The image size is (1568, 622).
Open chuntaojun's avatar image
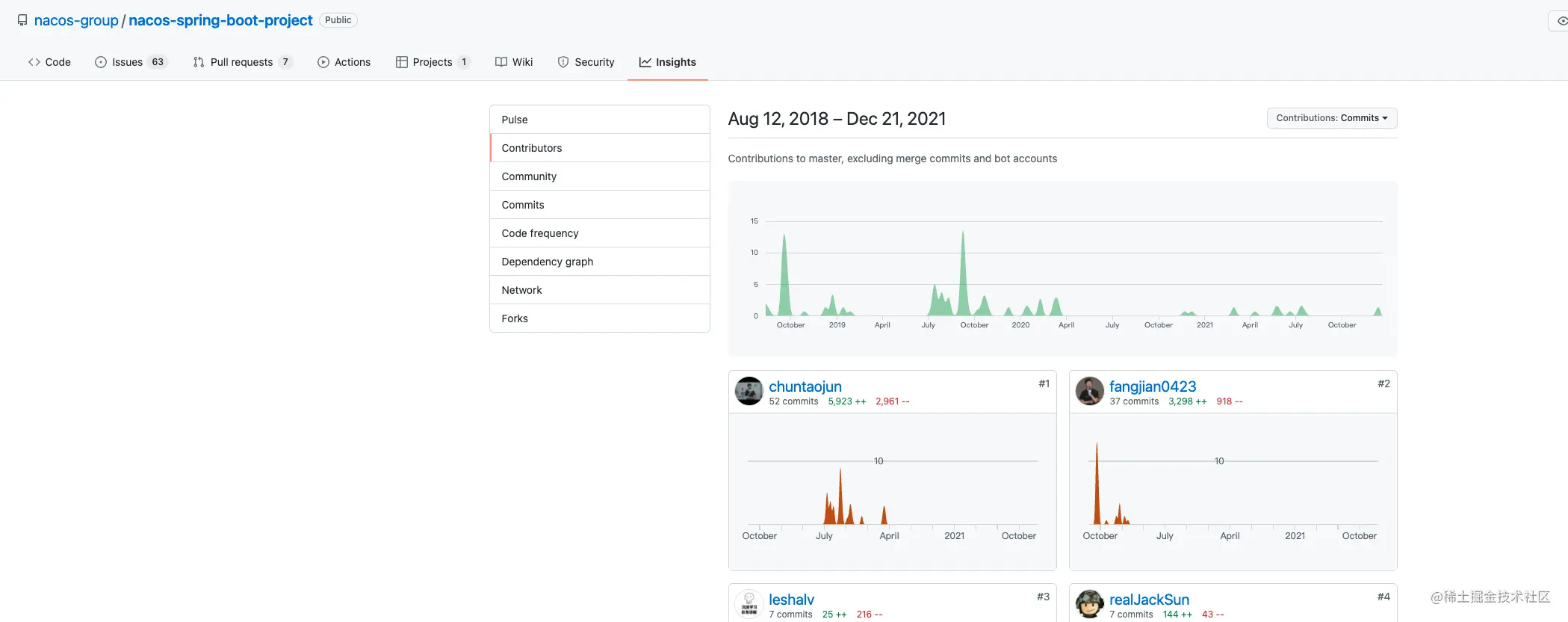(749, 391)
